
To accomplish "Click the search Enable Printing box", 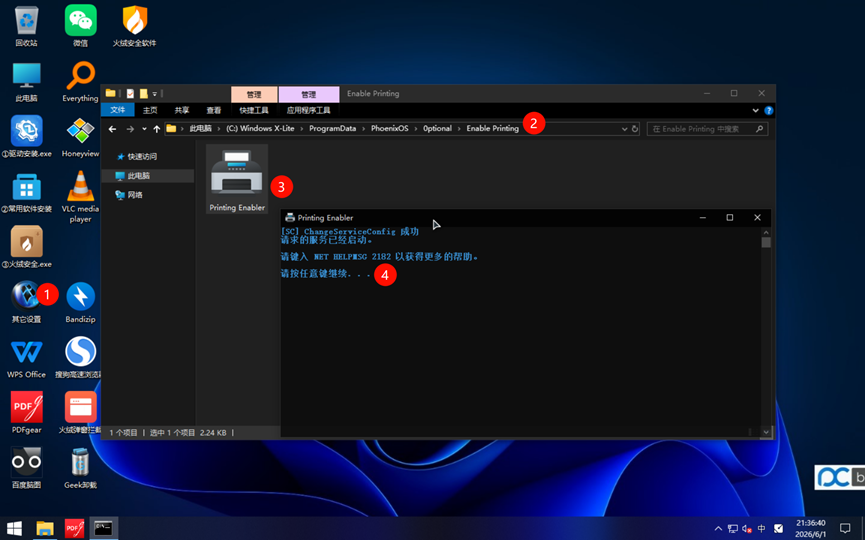I will coord(707,129).
